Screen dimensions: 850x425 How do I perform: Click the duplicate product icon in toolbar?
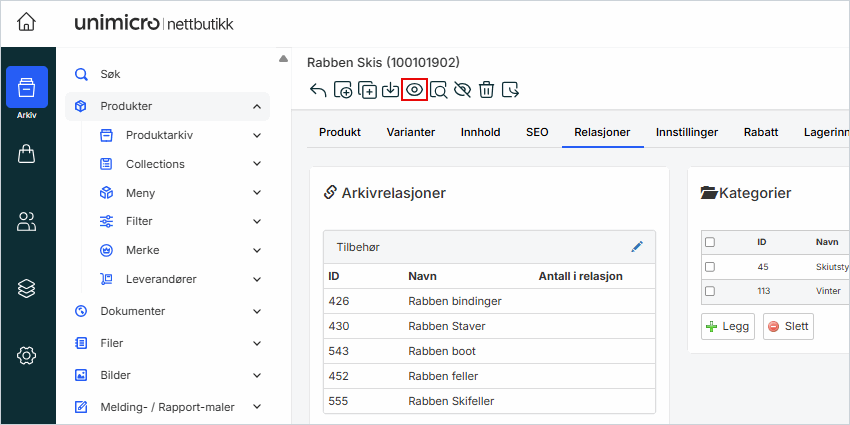click(x=366, y=90)
